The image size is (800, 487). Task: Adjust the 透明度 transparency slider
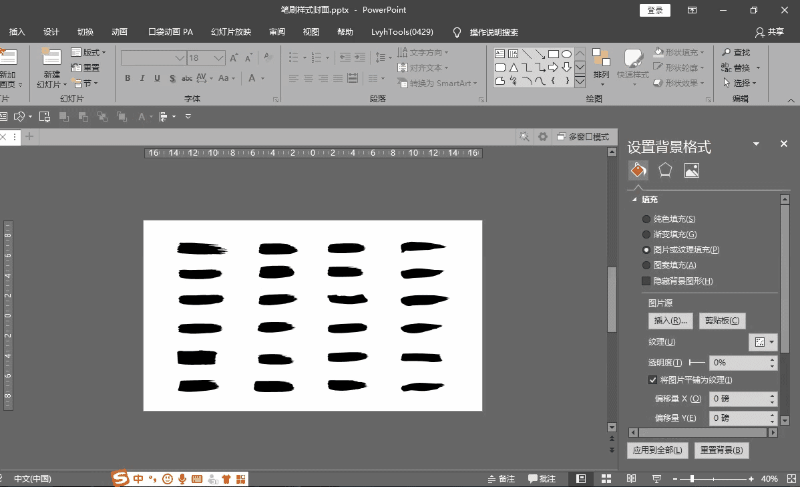pos(696,363)
